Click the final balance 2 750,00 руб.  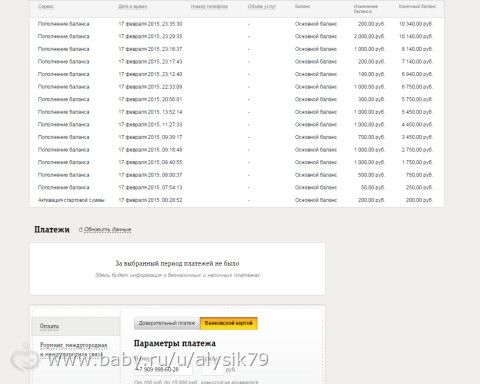(x=417, y=150)
